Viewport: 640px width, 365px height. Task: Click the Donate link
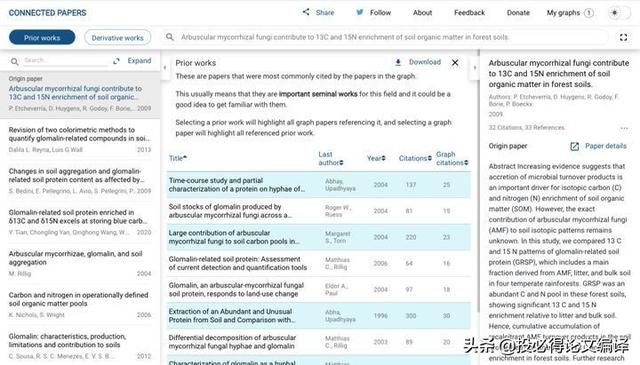(518, 13)
